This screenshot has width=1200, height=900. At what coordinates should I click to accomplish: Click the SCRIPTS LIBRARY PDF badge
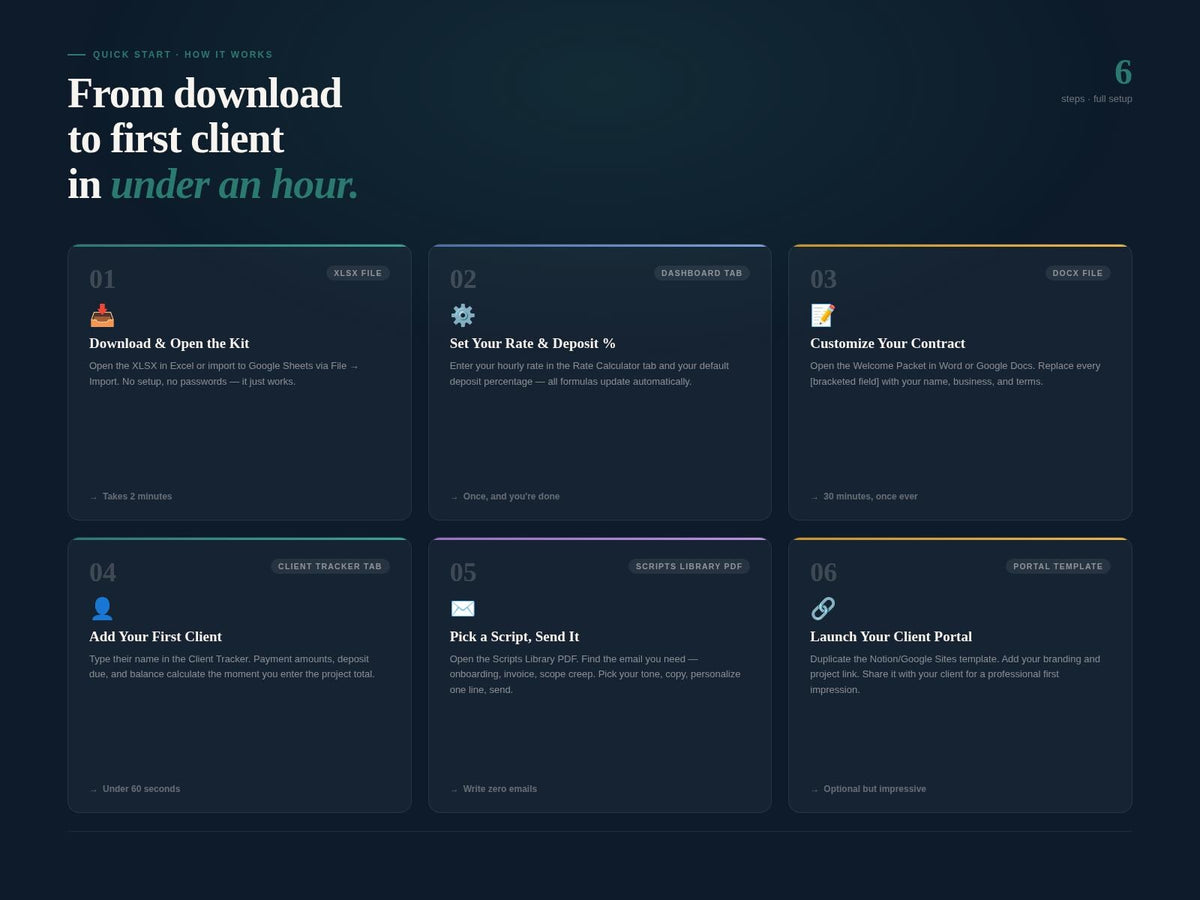[689, 566]
